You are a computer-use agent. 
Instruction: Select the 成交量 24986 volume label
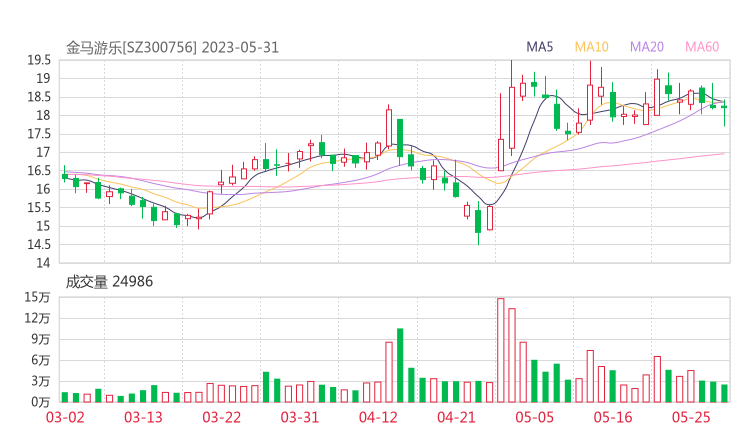pyautogui.click(x=109, y=282)
